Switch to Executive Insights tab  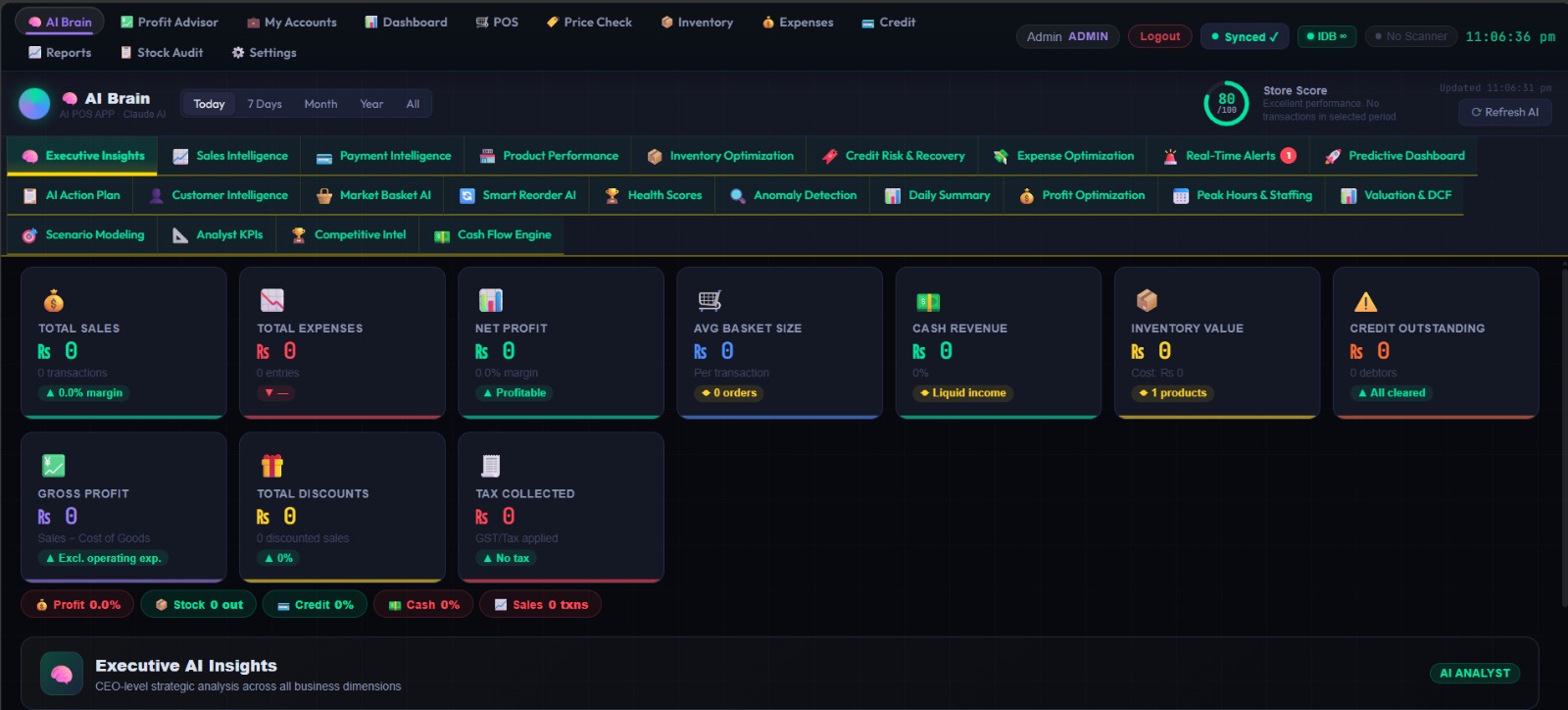pyautogui.click(x=83, y=156)
